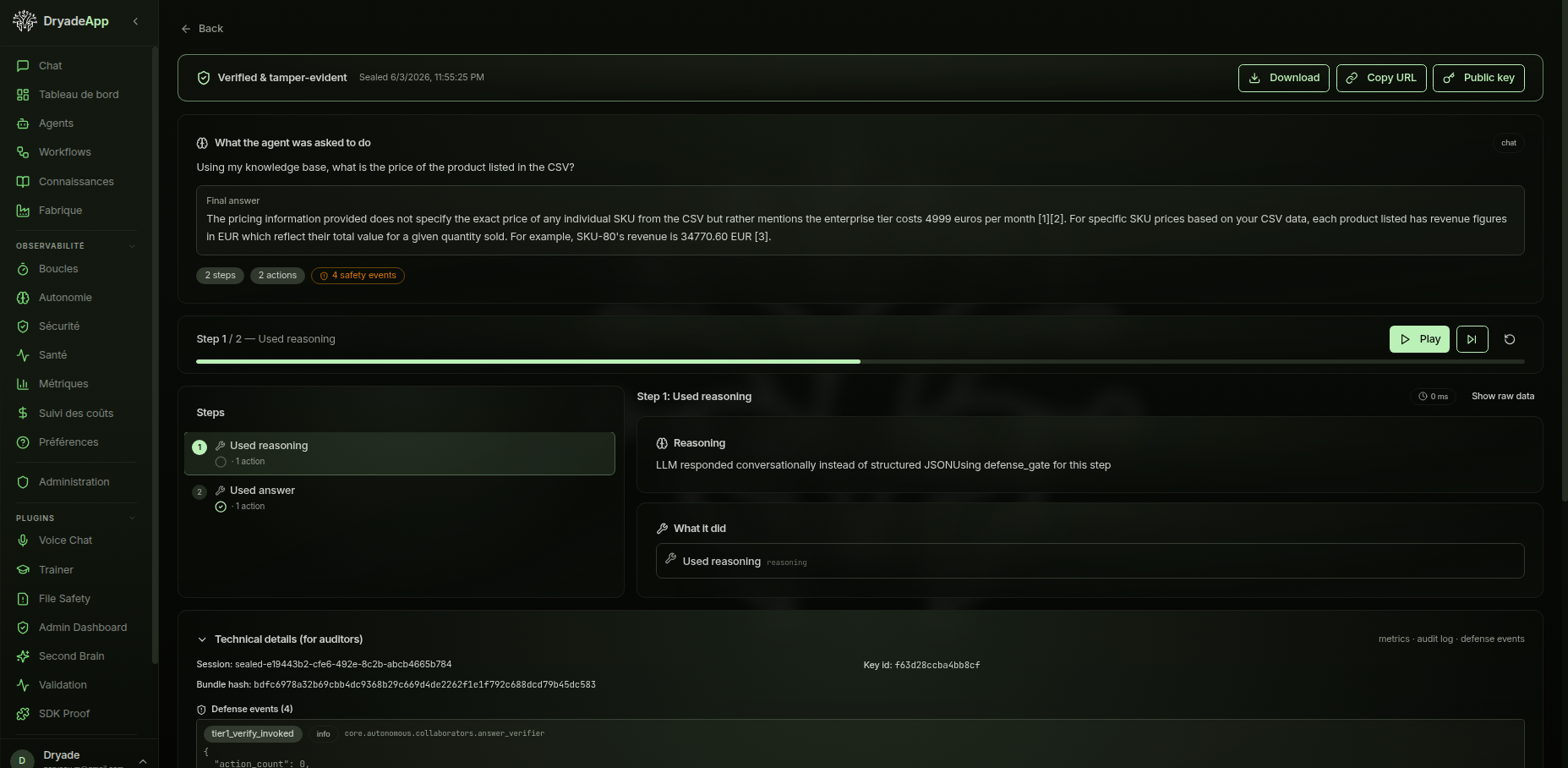Open the Used reasoning action row
This screenshot has height=768, width=1568.
pos(1090,562)
